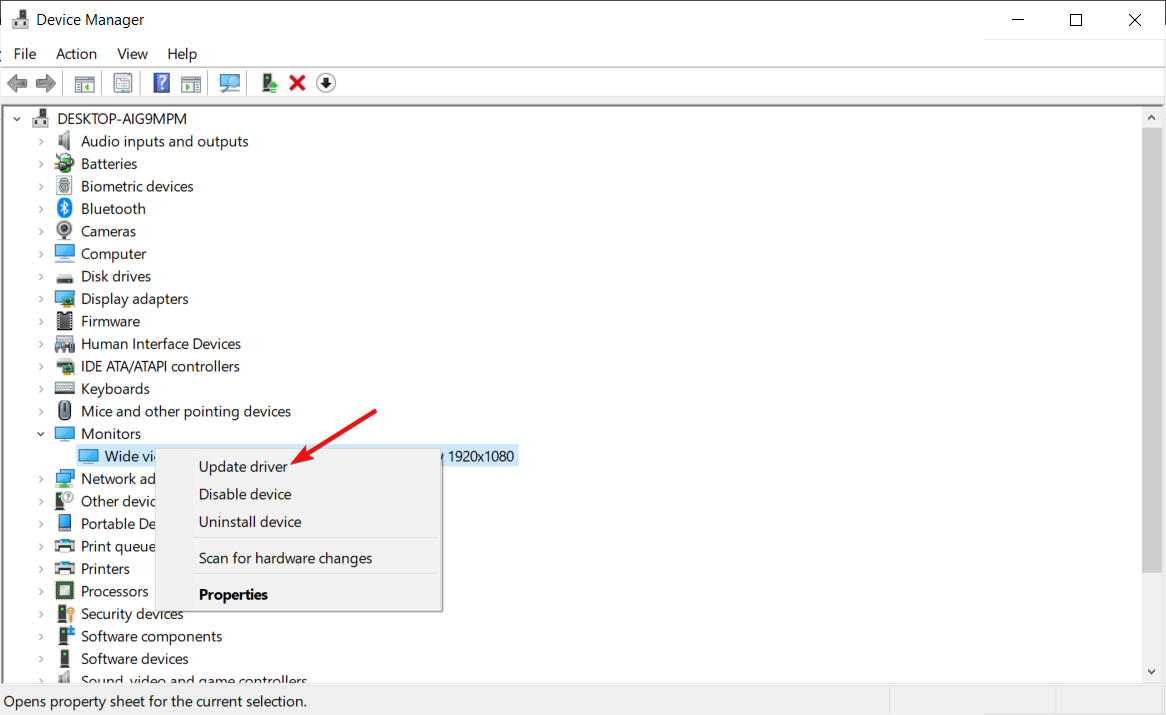Viewport: 1166px width, 715px height.
Task: Click the Human Interface Devices icon
Action: tap(65, 343)
